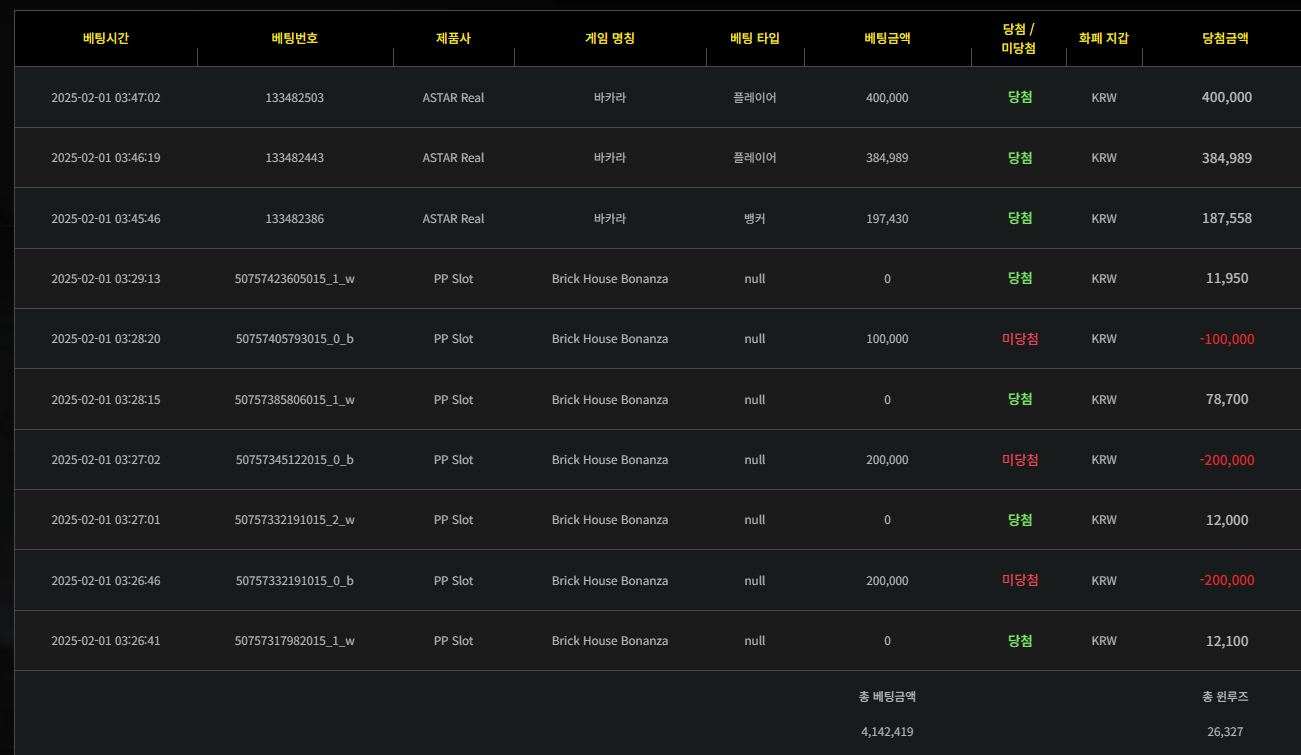This screenshot has height=755, width=1301.
Task: Click the 베팅금액 column header
Action: pos(887,39)
